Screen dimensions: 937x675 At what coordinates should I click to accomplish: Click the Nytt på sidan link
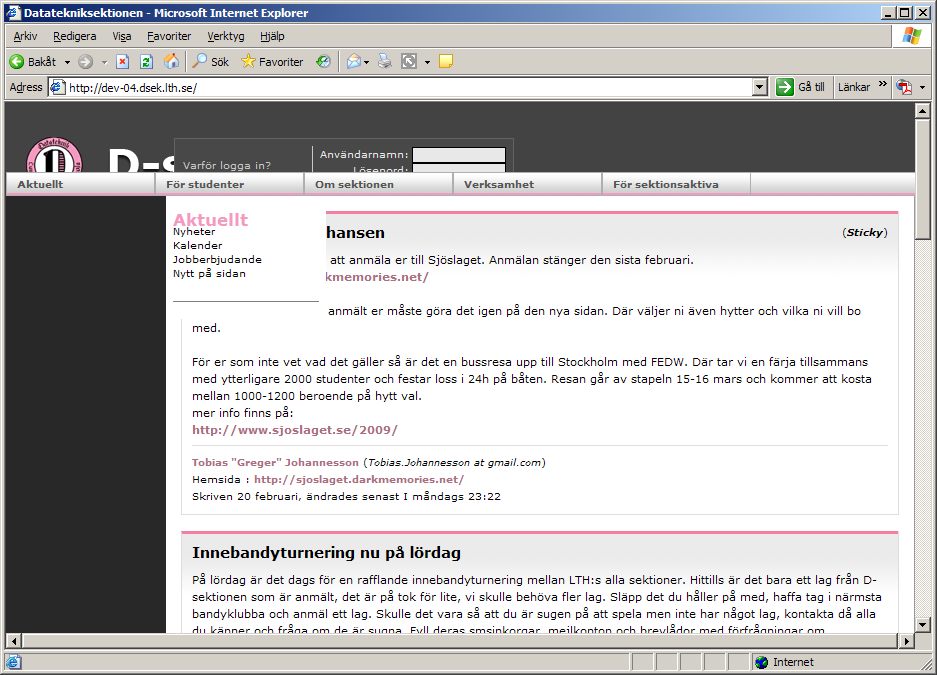(209, 274)
